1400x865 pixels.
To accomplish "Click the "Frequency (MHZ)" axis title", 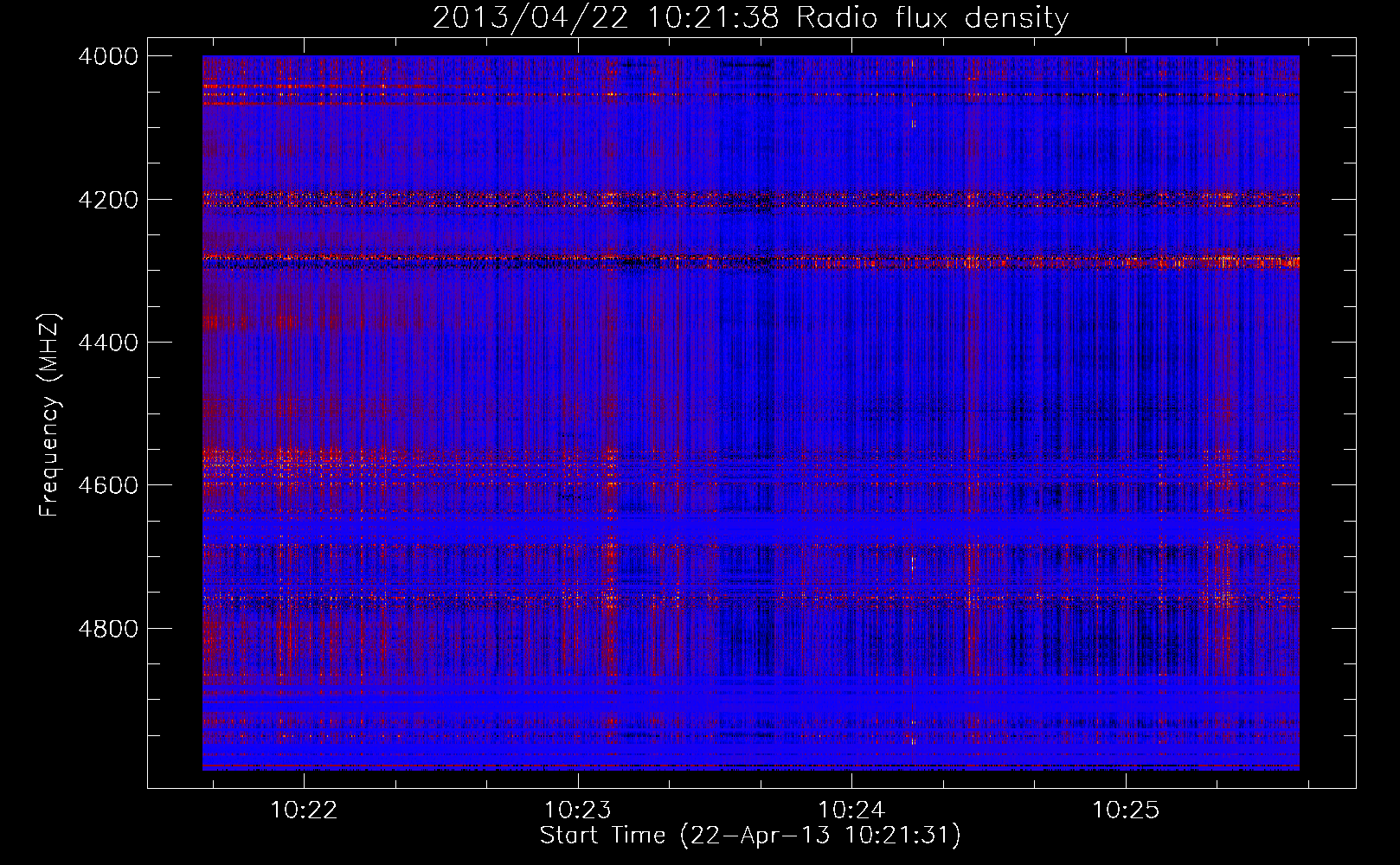I will tap(50, 415).
